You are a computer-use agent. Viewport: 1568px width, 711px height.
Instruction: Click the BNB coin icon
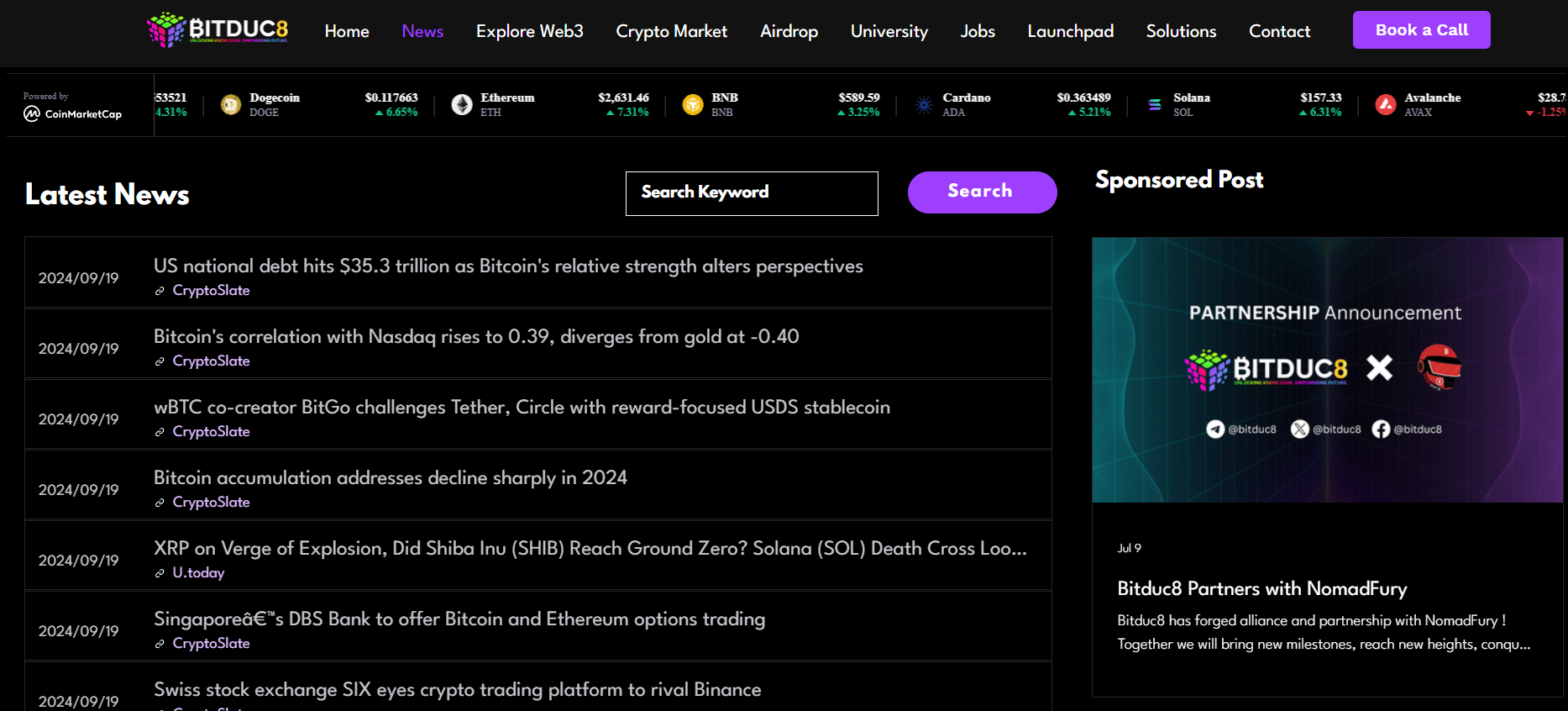point(693,105)
